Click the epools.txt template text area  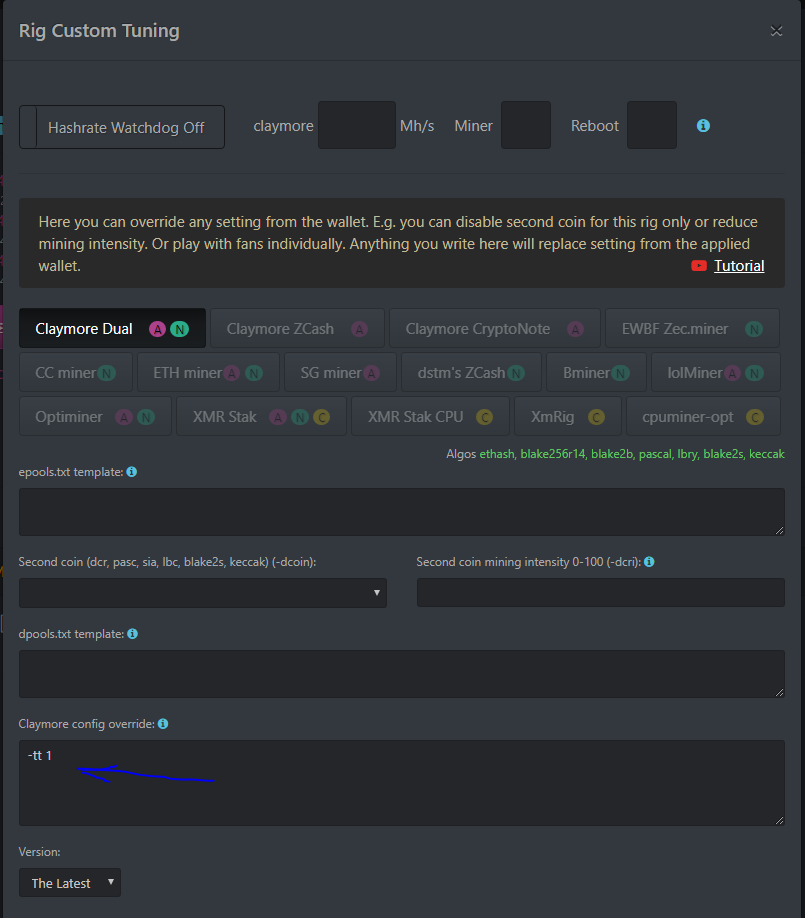[402, 512]
